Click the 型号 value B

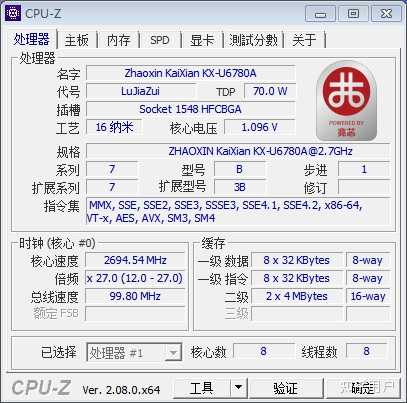pyautogui.click(x=239, y=169)
